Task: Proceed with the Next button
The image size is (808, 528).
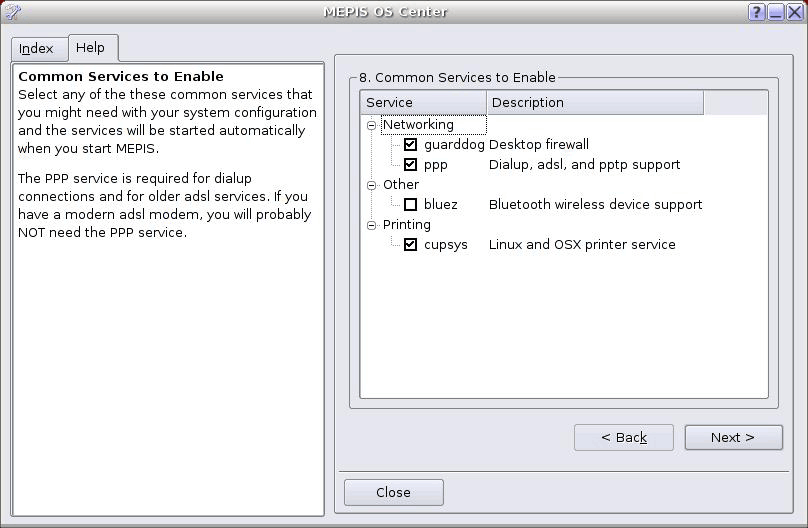Action: click(733, 437)
